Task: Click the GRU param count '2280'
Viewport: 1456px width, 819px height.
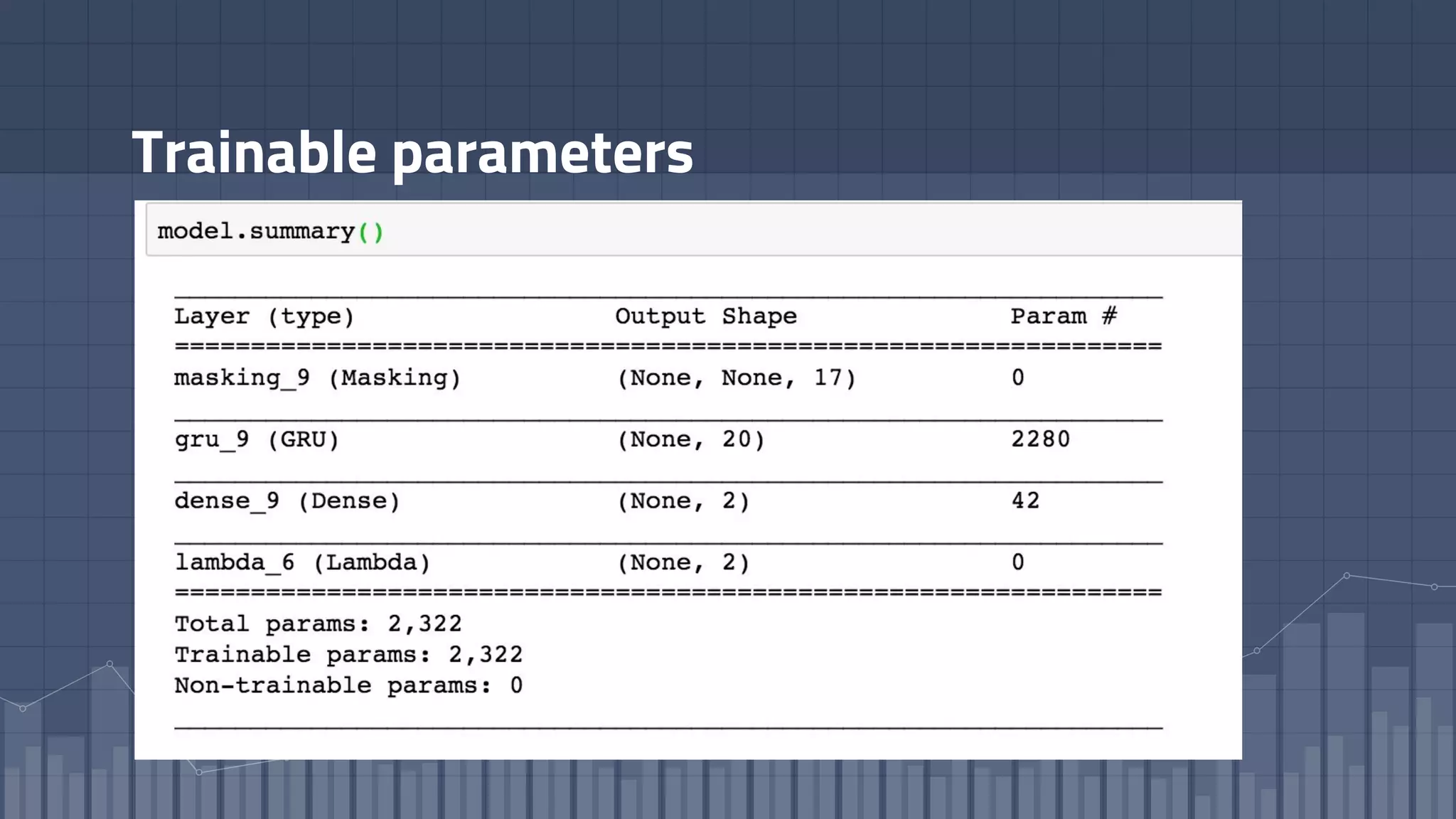Action: [x=1041, y=439]
